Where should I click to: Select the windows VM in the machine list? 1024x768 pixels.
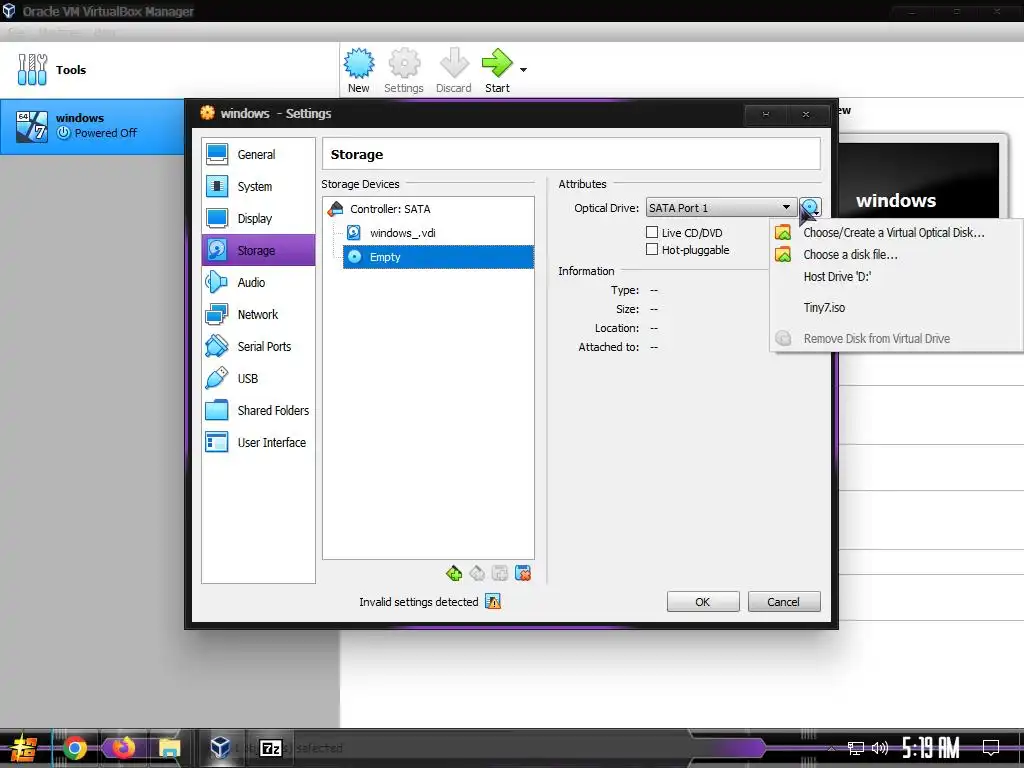pyautogui.click(x=92, y=126)
